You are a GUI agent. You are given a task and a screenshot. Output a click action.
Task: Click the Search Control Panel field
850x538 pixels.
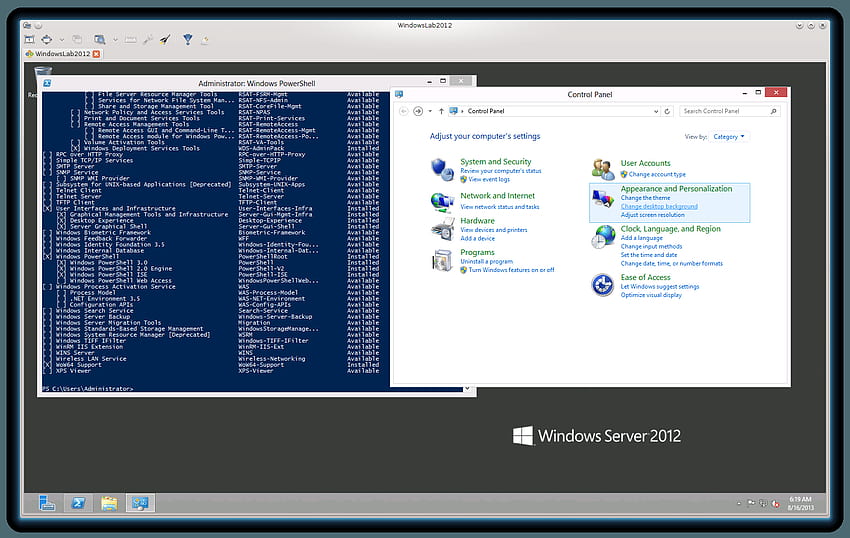[x=729, y=111]
